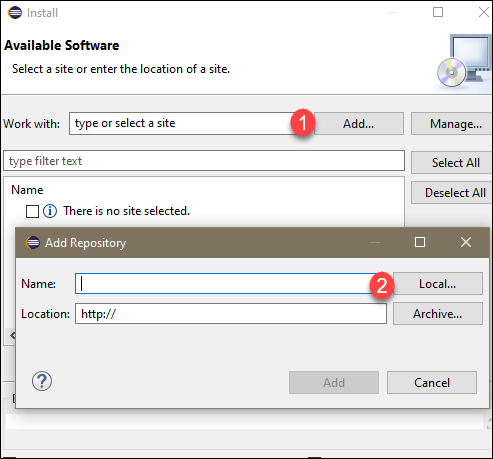This screenshot has height=459, width=493.
Task: Open help via the question mark icon
Action: (42, 381)
